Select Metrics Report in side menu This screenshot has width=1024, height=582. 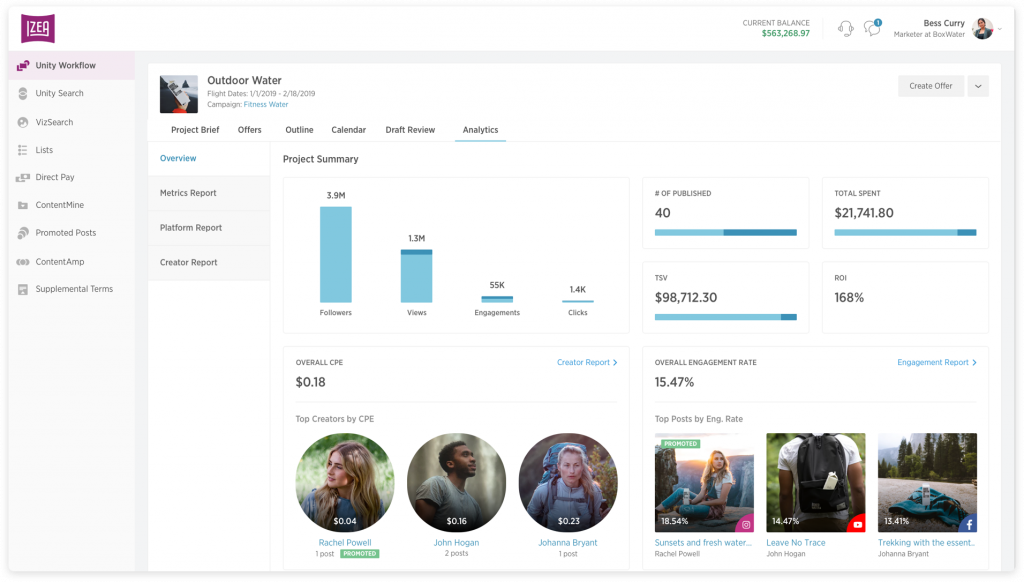[x=188, y=193]
